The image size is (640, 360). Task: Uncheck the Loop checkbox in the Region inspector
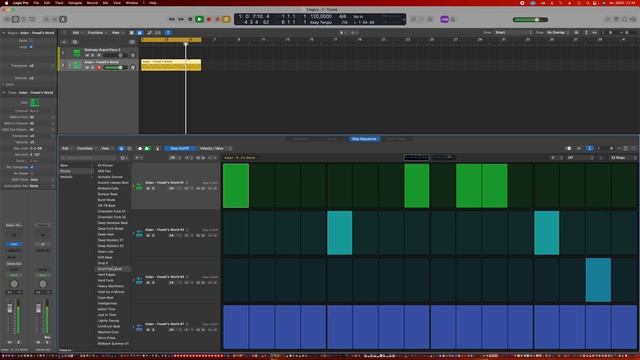31,47
